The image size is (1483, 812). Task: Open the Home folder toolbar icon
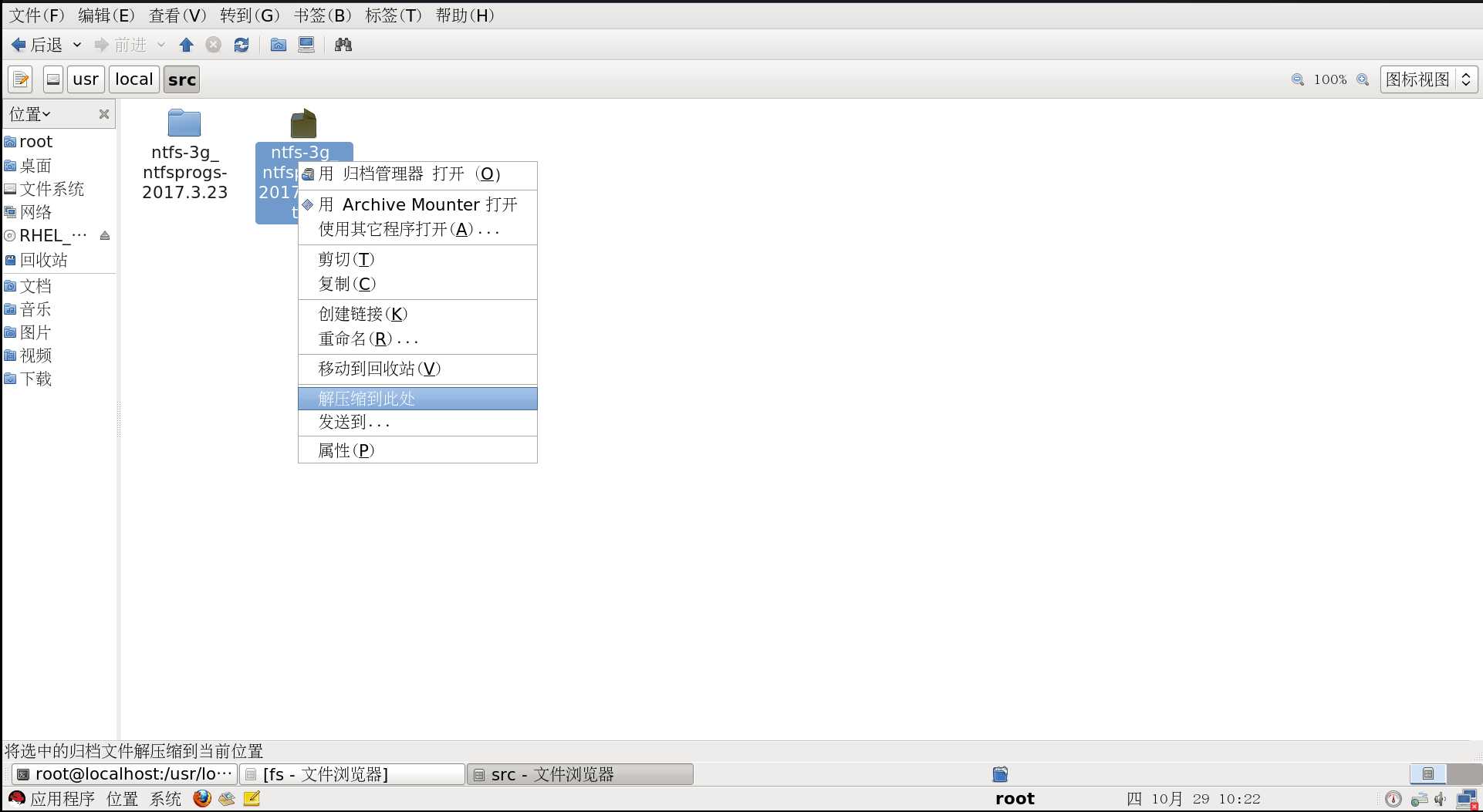[279, 45]
